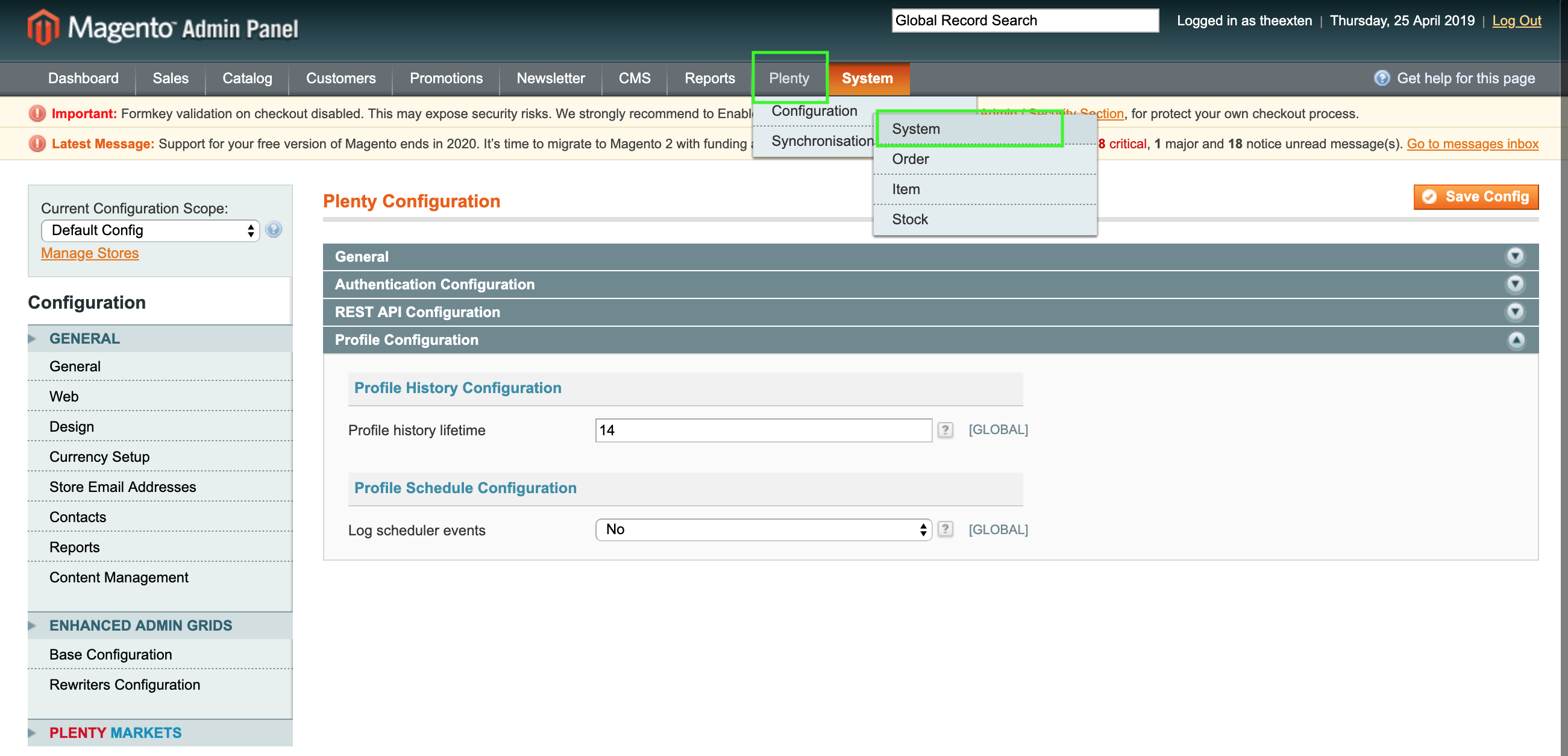The height and width of the screenshot is (756, 1568).
Task: Choose Stock in the Synchronisation submenu
Action: (x=985, y=219)
